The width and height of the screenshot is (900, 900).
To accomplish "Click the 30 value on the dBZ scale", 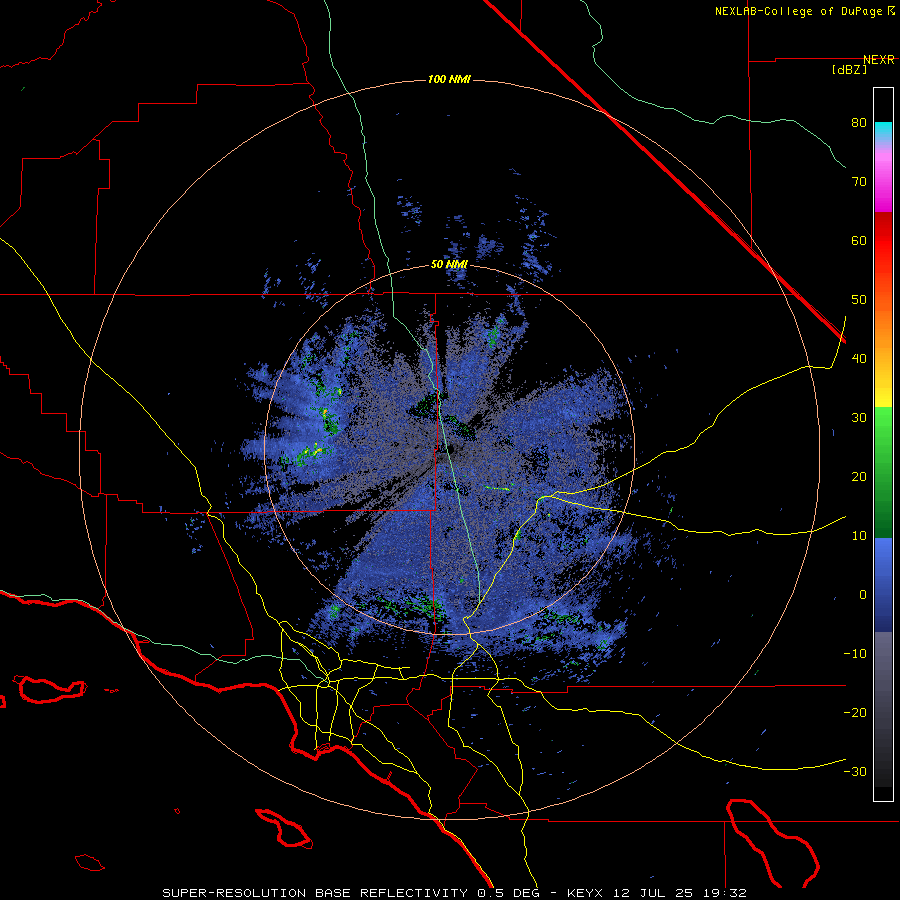I will pyautogui.click(x=859, y=417).
